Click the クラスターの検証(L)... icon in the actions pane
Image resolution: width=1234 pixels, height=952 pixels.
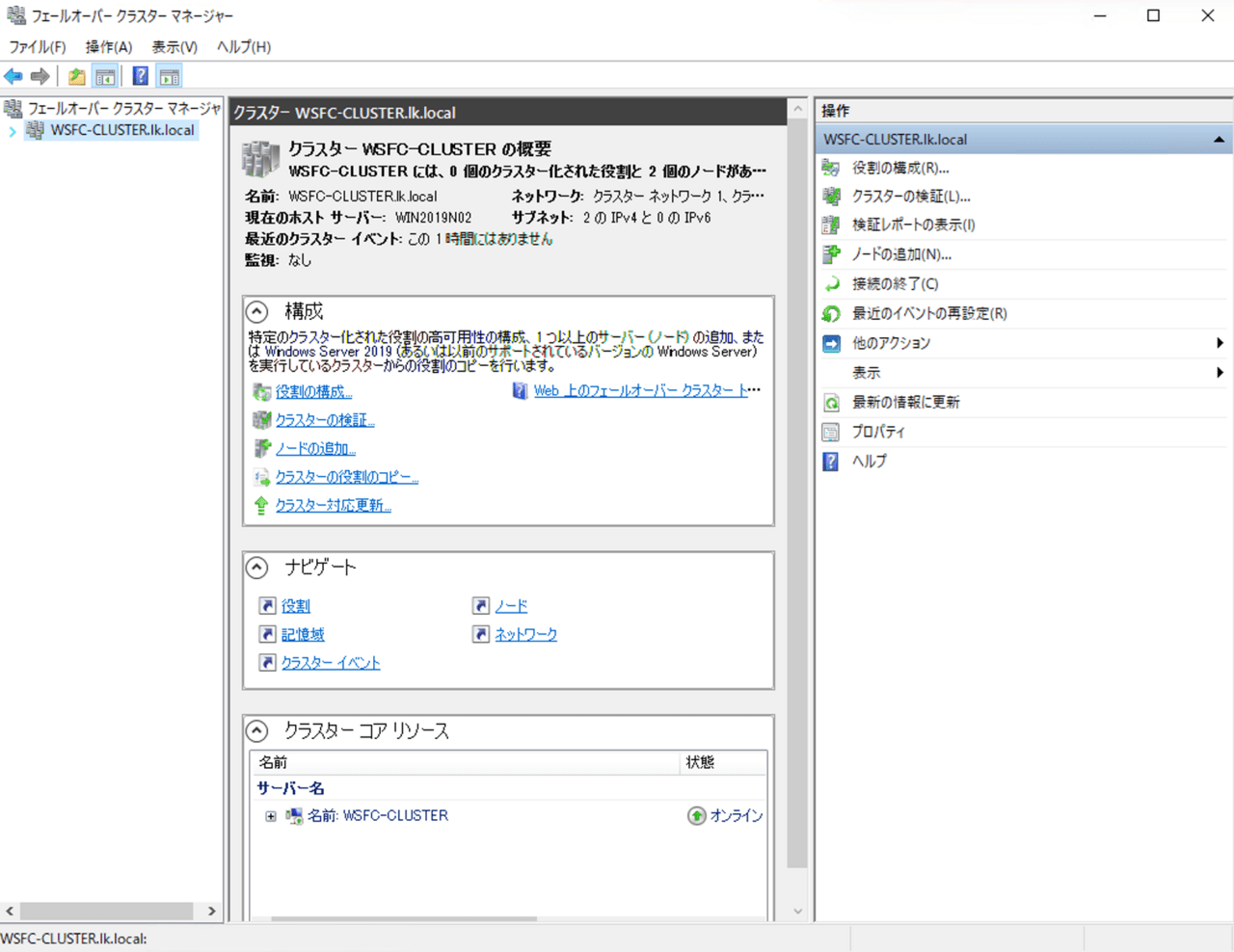click(831, 197)
